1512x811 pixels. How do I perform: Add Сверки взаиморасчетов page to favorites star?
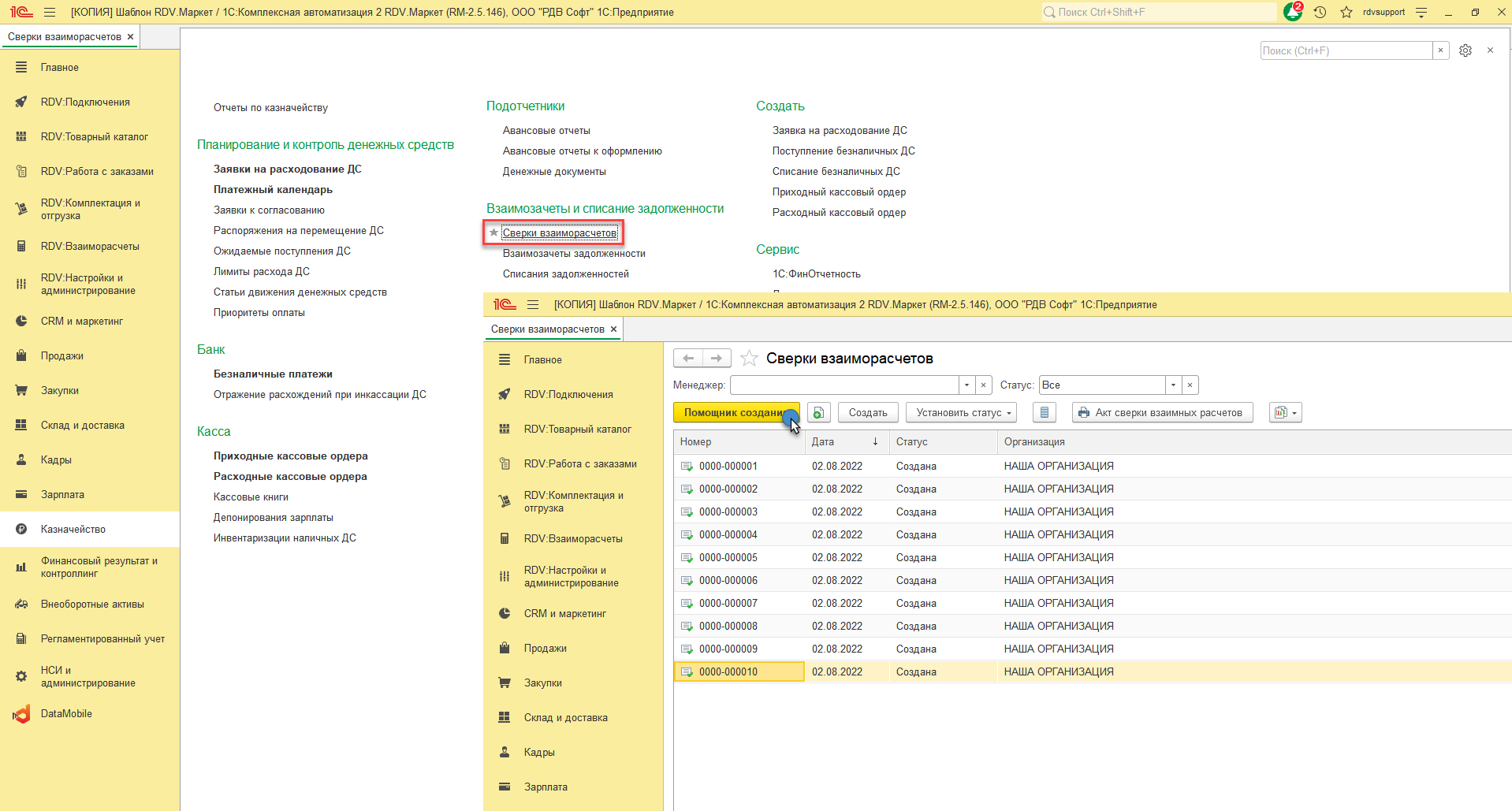coord(750,359)
